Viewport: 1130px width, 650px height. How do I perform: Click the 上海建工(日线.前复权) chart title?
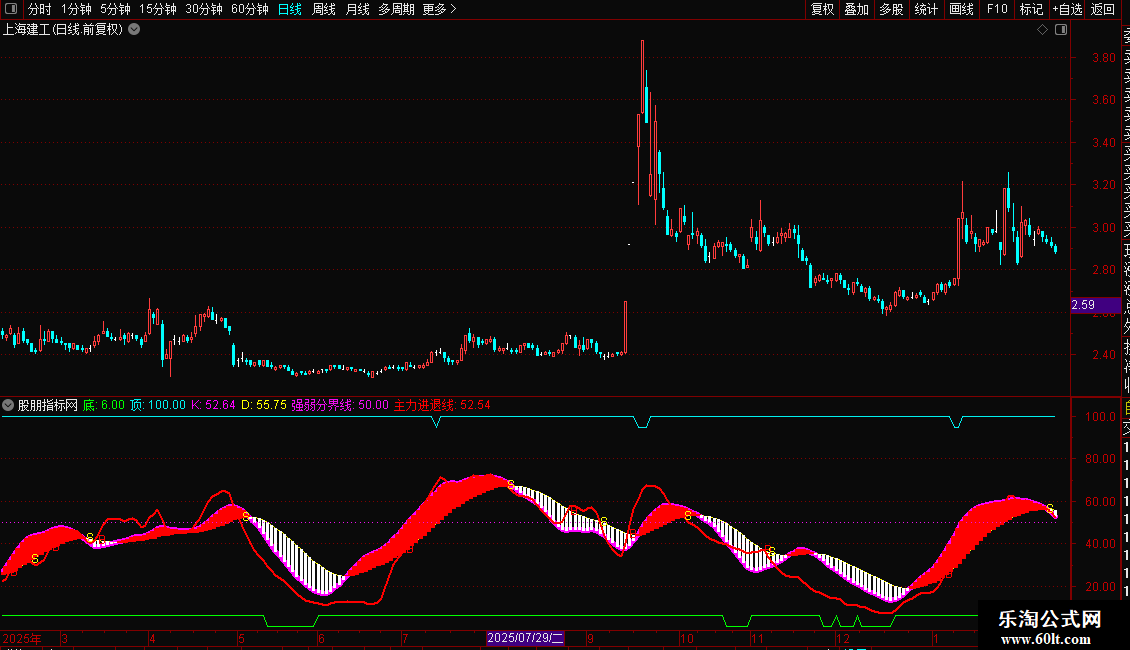(x=63, y=30)
